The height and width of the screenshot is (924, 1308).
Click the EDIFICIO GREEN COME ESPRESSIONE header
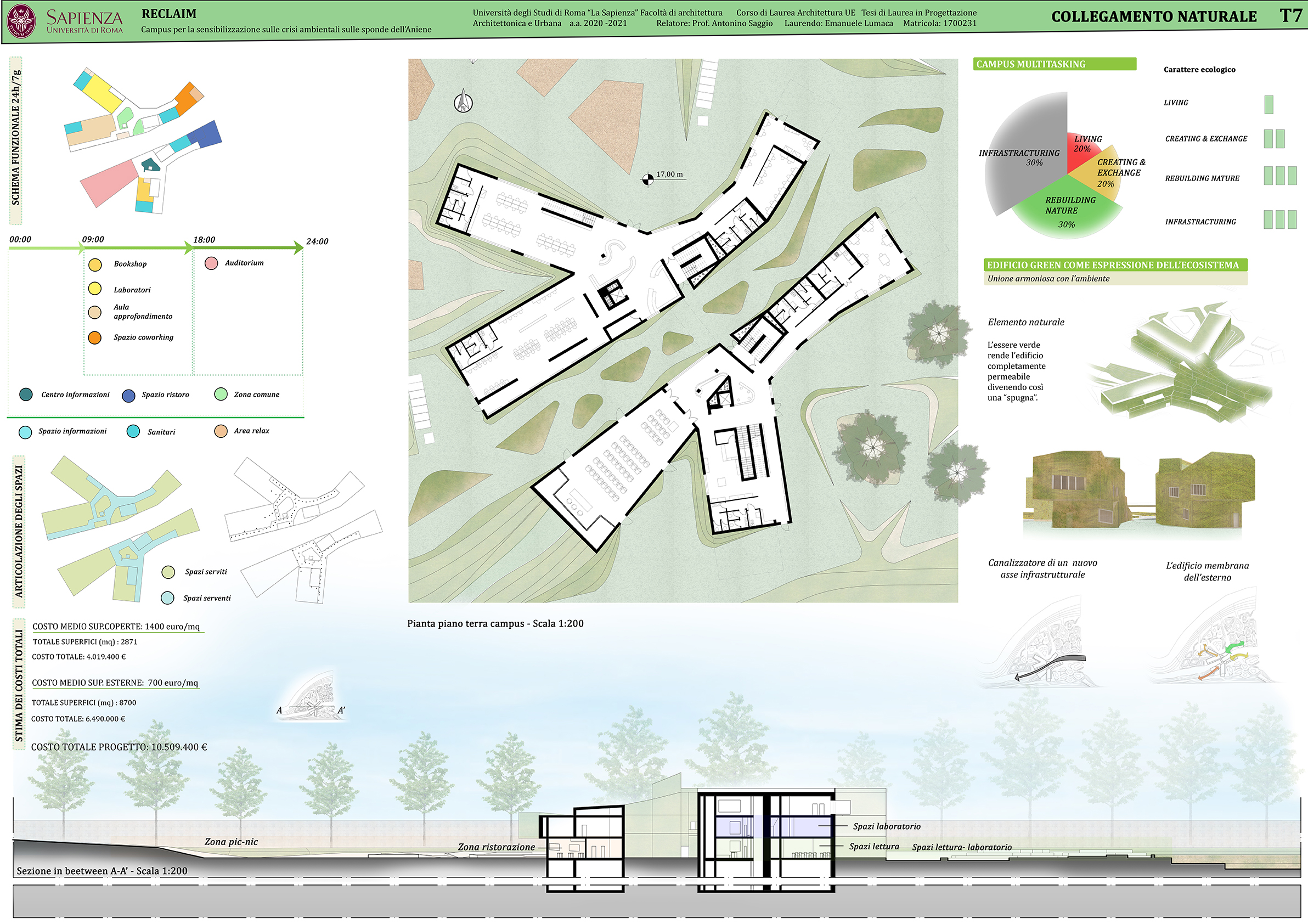[1115, 265]
